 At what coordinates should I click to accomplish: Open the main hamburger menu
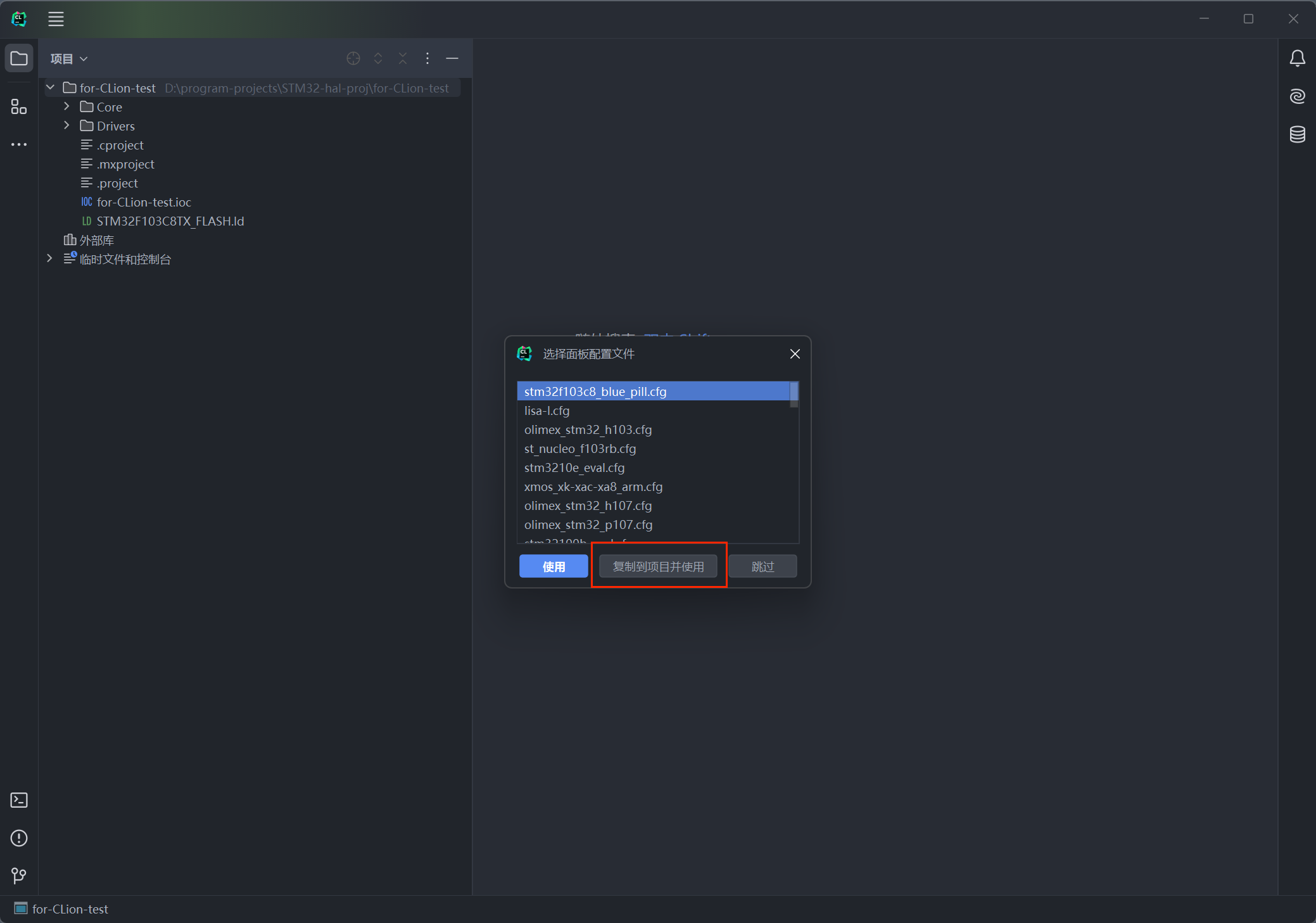(56, 19)
